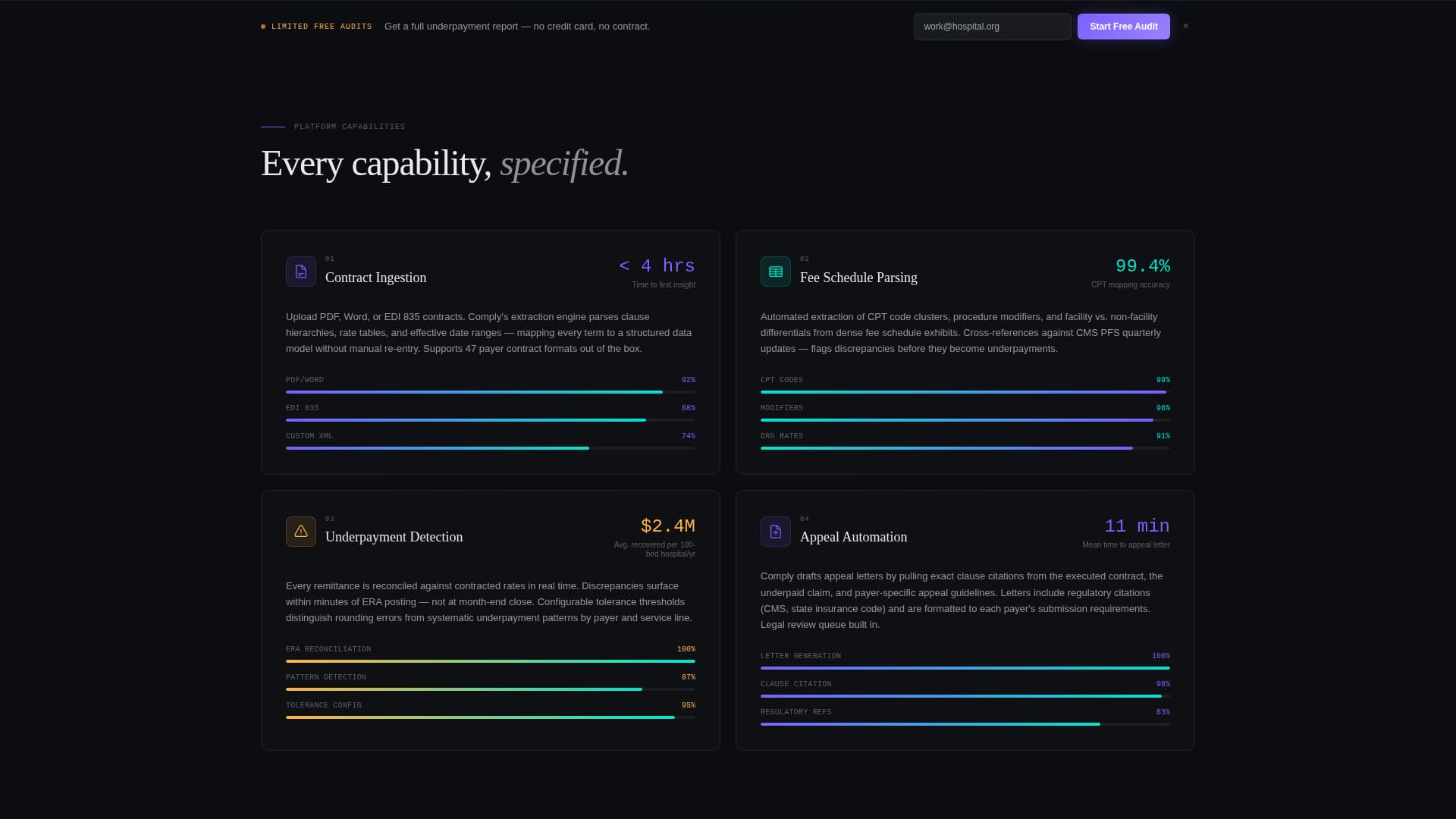Click the EDI 835 88% label row
The image size is (1456, 819).
pyautogui.click(x=490, y=407)
